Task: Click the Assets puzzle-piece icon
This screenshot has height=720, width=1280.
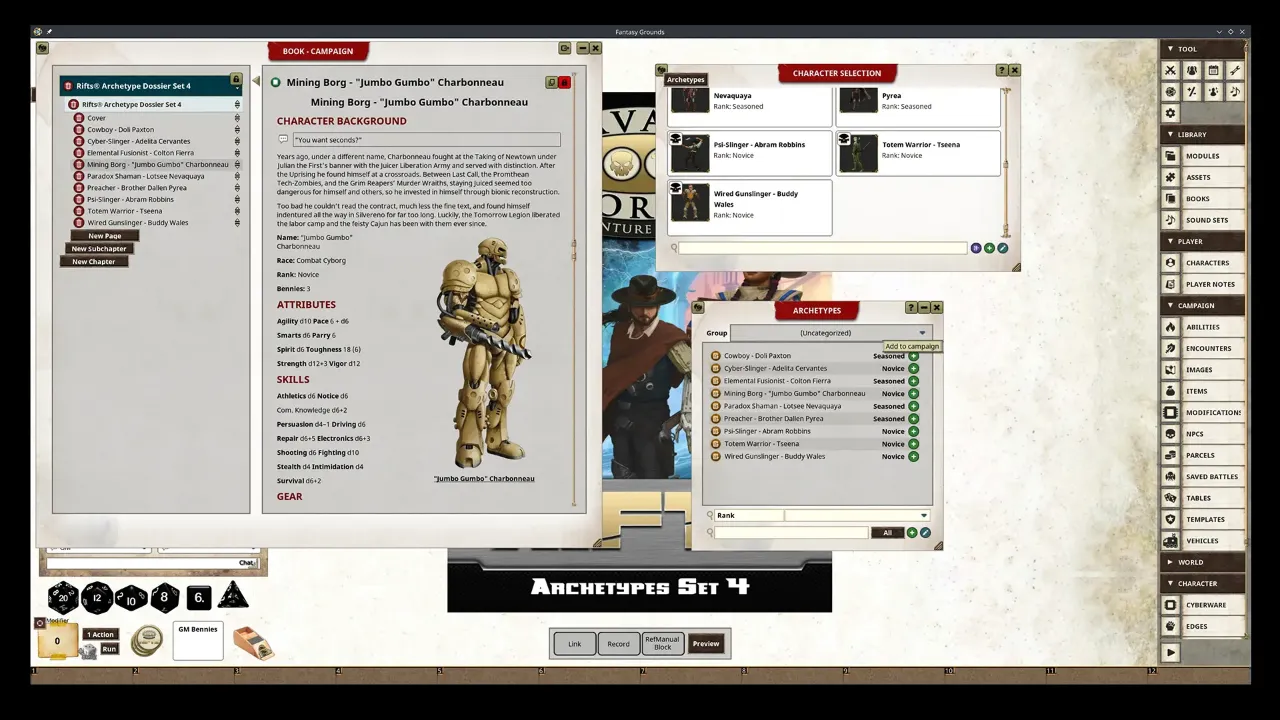Action: pyautogui.click(x=1170, y=177)
